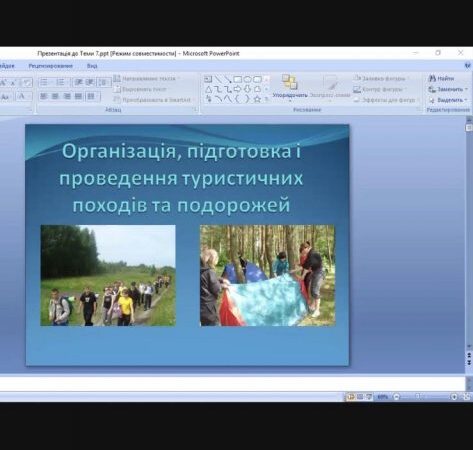Select the elbow connector shape

pos(218,89)
